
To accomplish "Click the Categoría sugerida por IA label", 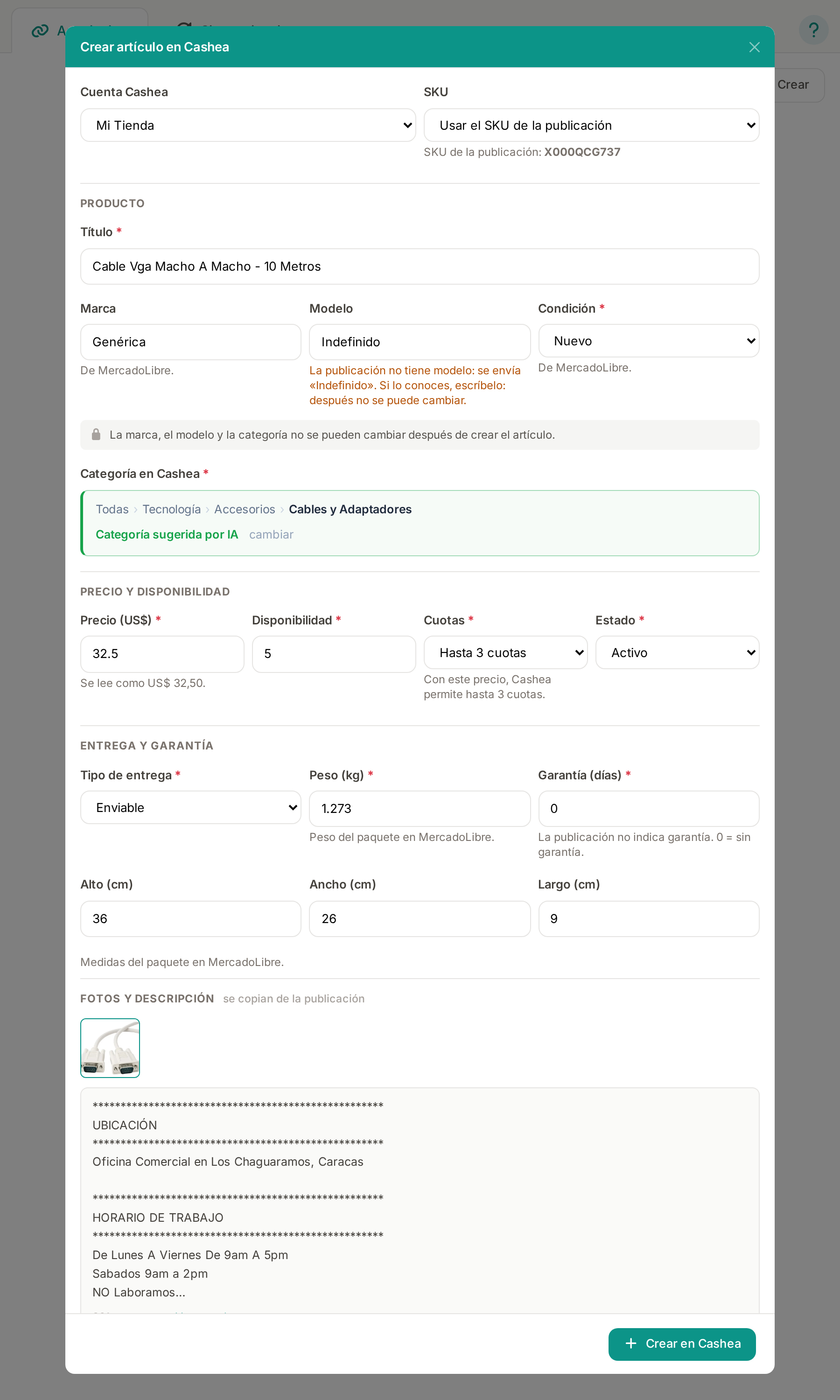I will pos(167,534).
